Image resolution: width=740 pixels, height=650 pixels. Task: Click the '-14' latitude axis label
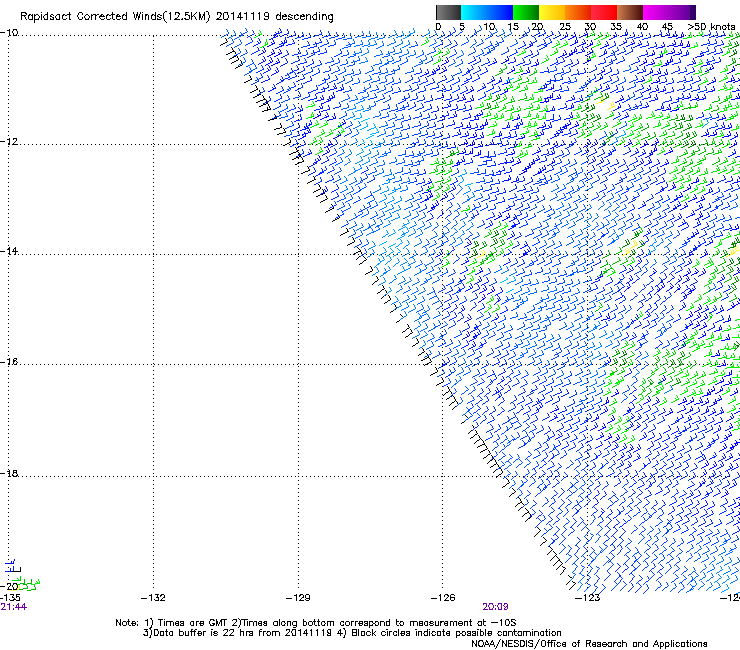tap(9, 251)
